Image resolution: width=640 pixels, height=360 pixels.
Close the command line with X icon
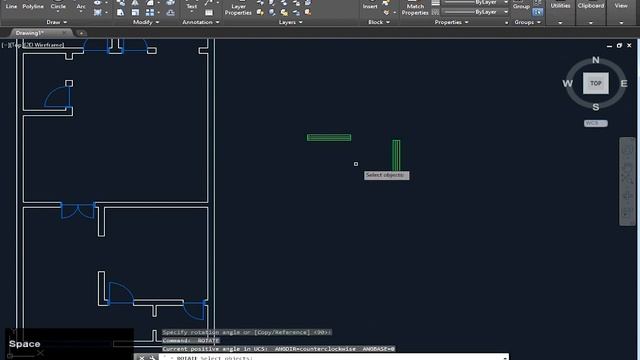(x=141, y=358)
